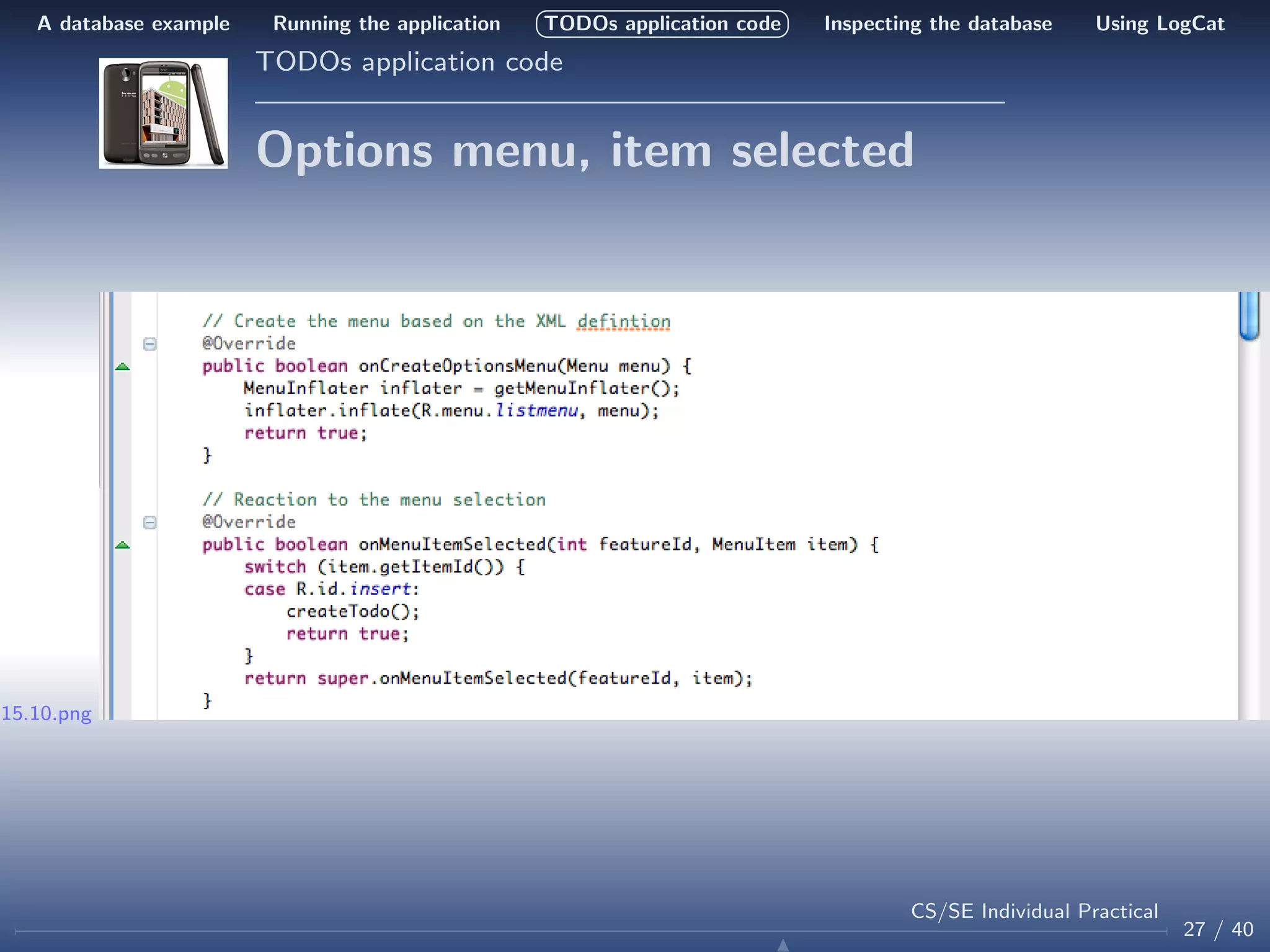Click the 'Options menu, item selected' heading
This screenshot has width=1270, height=952.
[x=585, y=149]
